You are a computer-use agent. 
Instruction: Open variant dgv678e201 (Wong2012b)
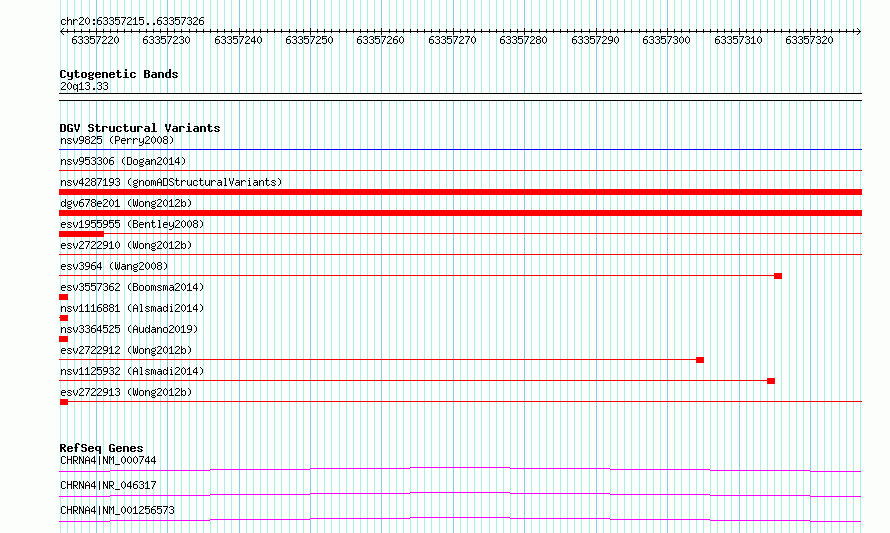[x=126, y=203]
